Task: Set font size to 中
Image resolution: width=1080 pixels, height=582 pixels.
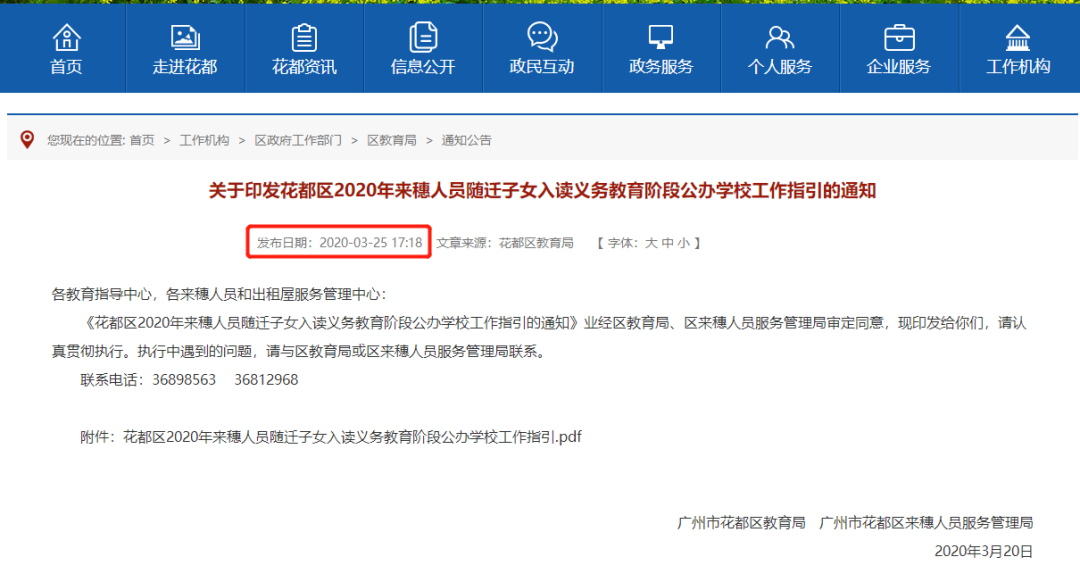Action: point(667,243)
